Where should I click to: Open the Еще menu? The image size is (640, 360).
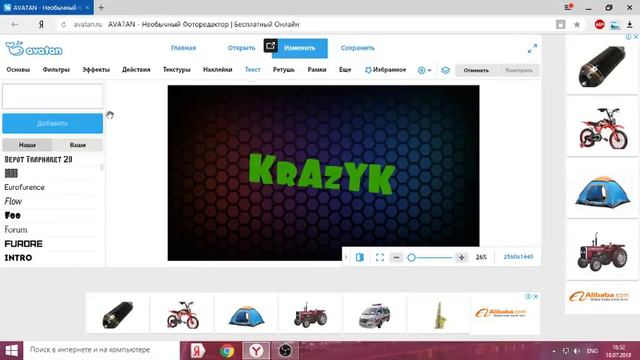345,70
